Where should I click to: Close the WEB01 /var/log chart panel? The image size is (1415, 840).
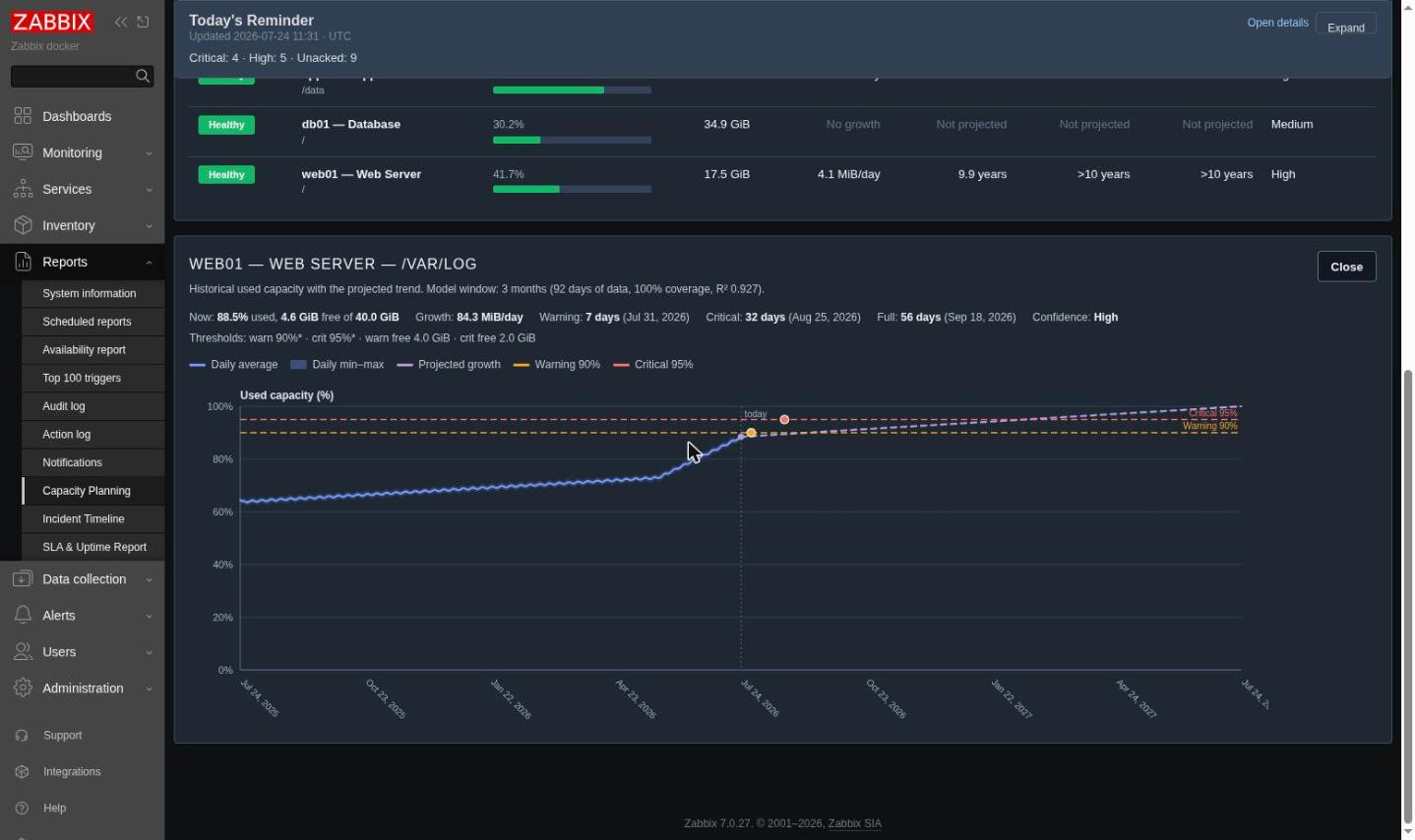click(x=1346, y=267)
